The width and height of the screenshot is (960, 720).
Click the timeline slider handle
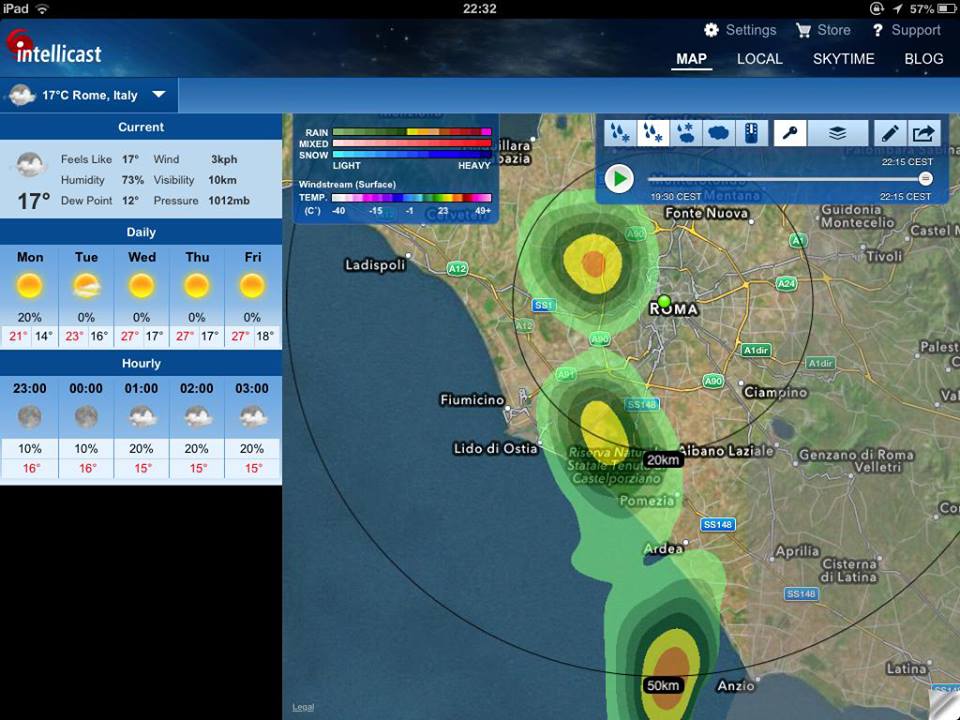pos(926,179)
